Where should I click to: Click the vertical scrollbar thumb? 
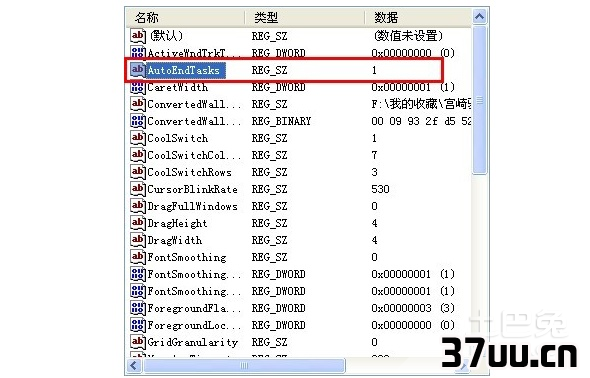pyautogui.click(x=479, y=100)
